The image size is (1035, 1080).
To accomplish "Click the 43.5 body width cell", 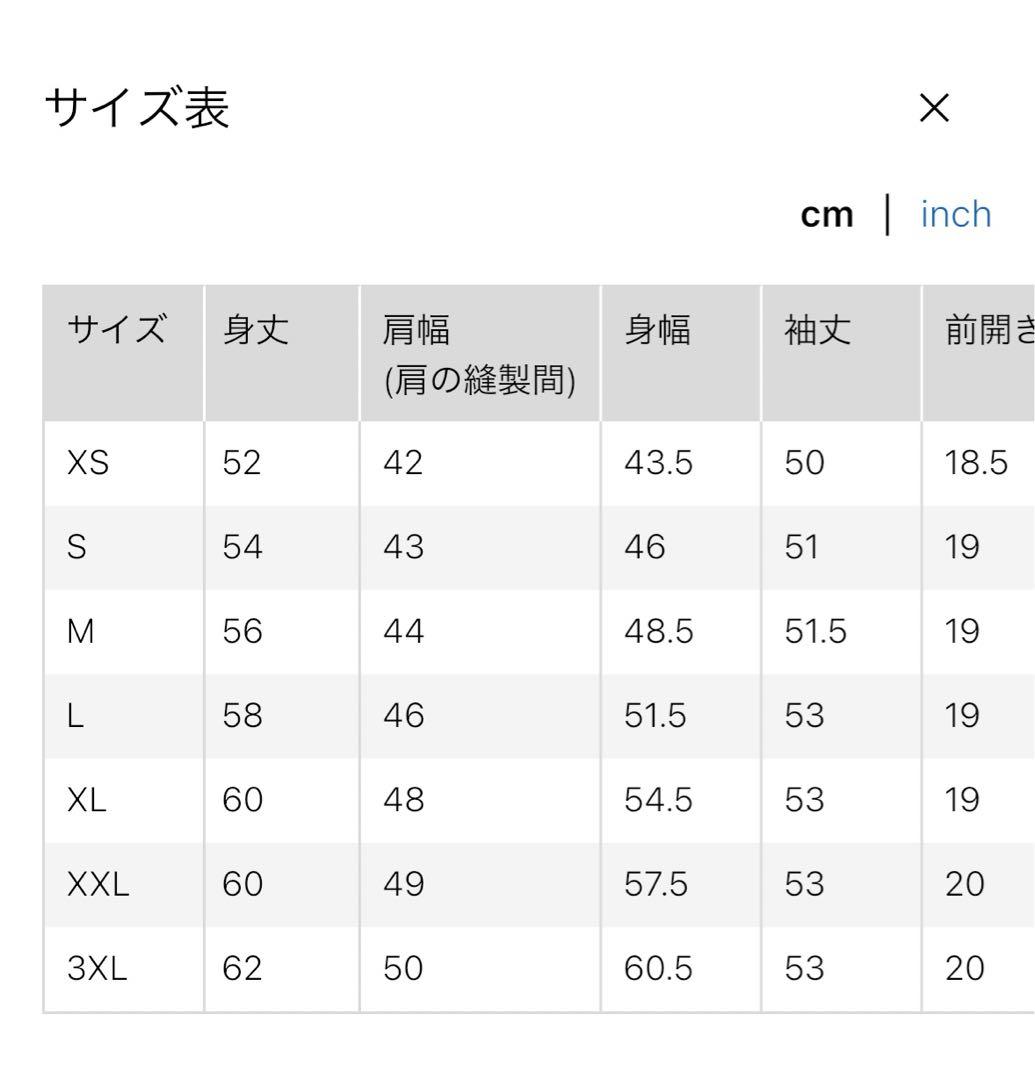I will 658,464.
